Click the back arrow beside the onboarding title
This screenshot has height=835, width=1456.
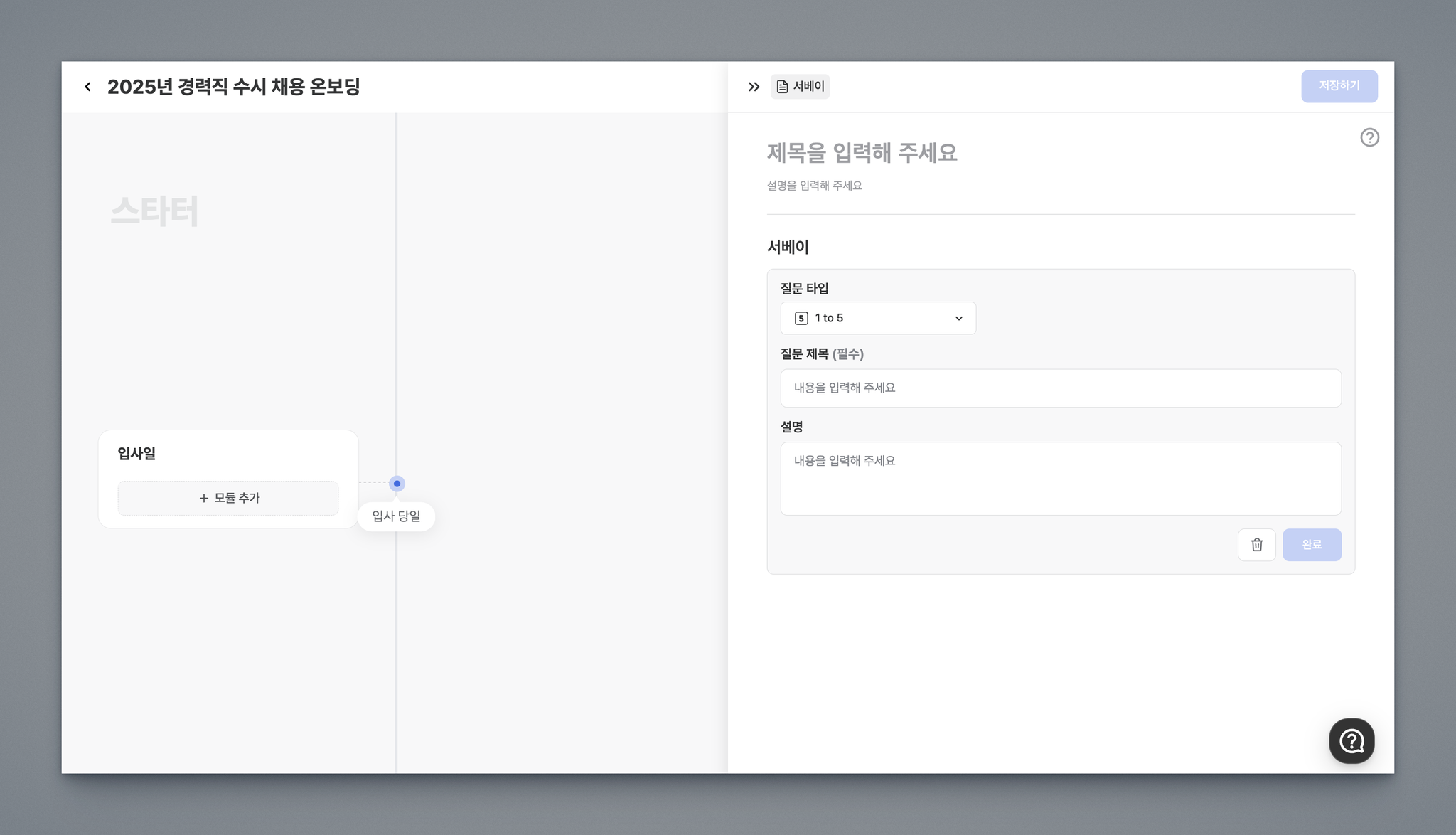(87, 87)
